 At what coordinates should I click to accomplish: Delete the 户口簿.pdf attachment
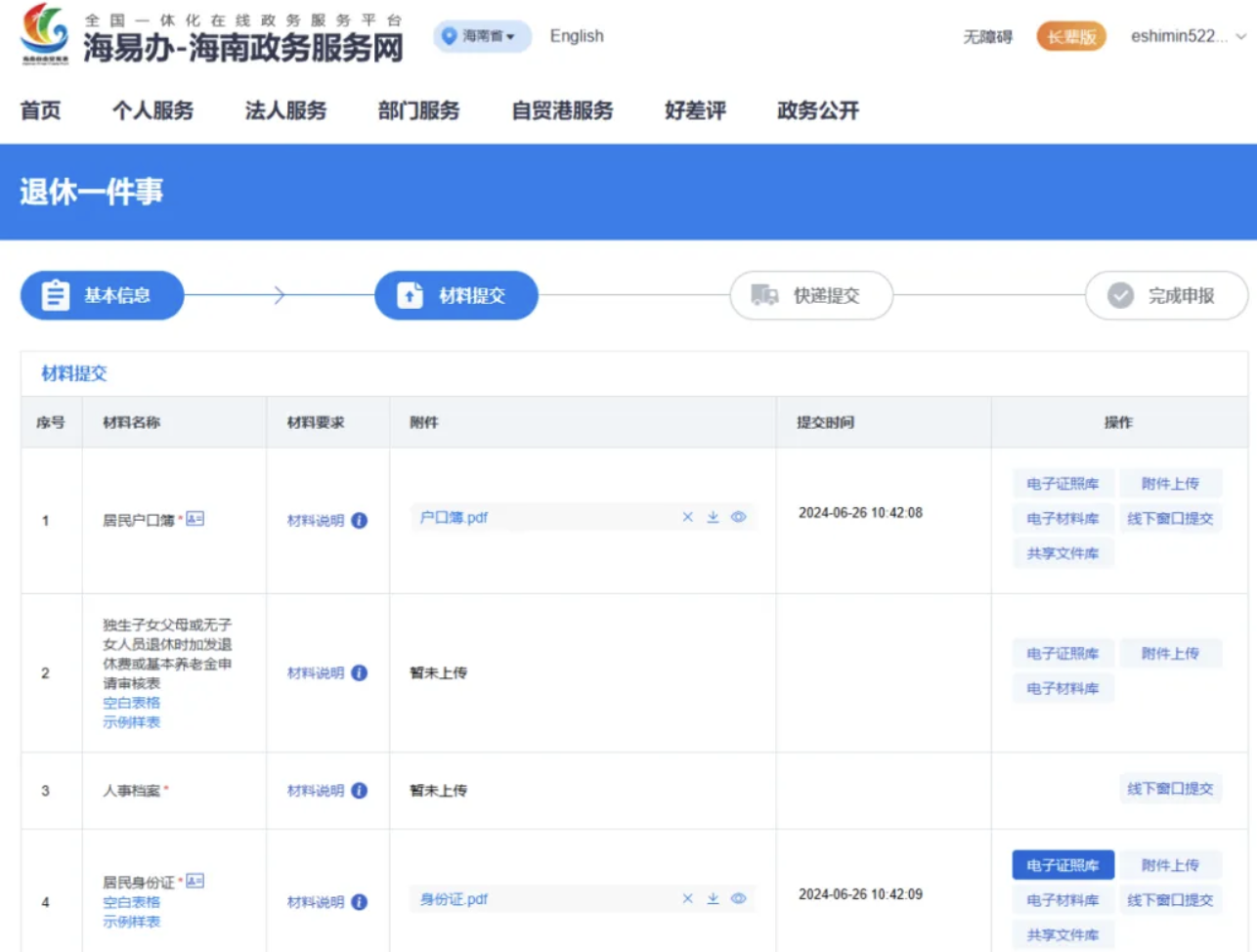pyautogui.click(x=687, y=517)
